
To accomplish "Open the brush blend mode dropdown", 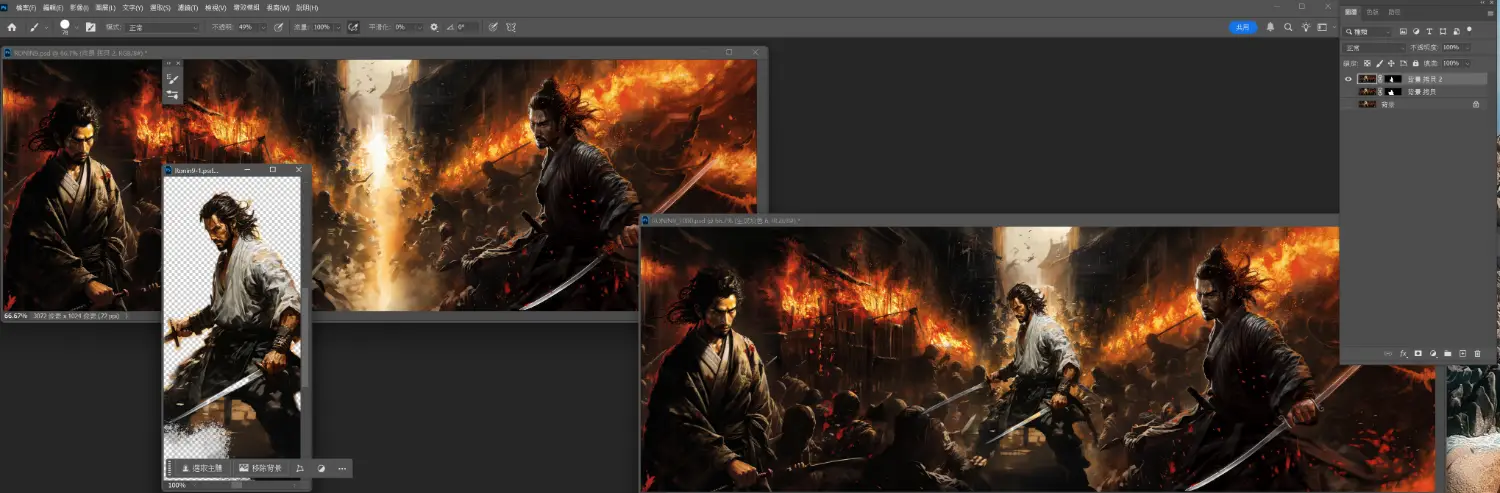I will (x=162, y=27).
